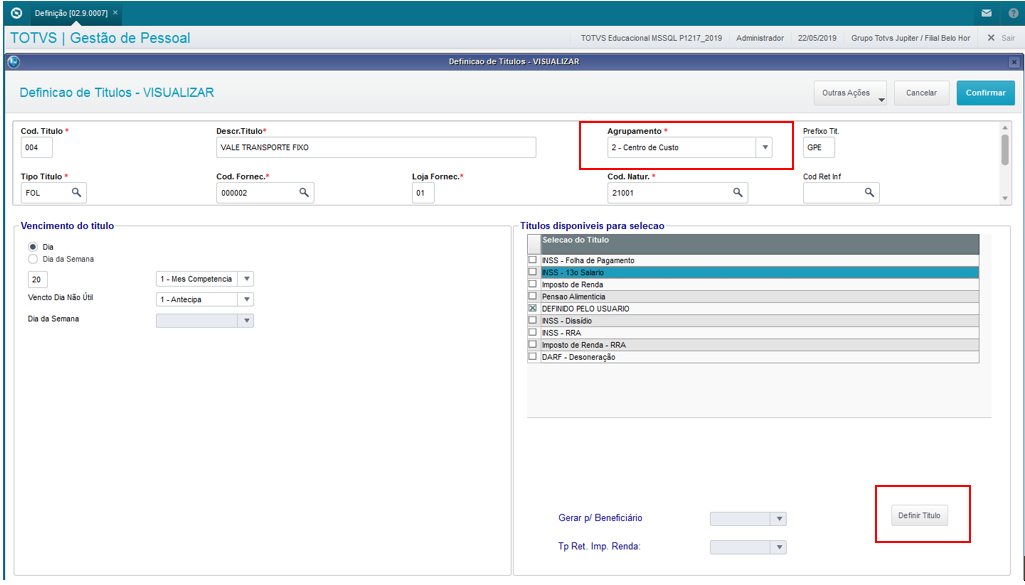
Task: Select the Dia da Semana radio button
Action: [x=33, y=259]
